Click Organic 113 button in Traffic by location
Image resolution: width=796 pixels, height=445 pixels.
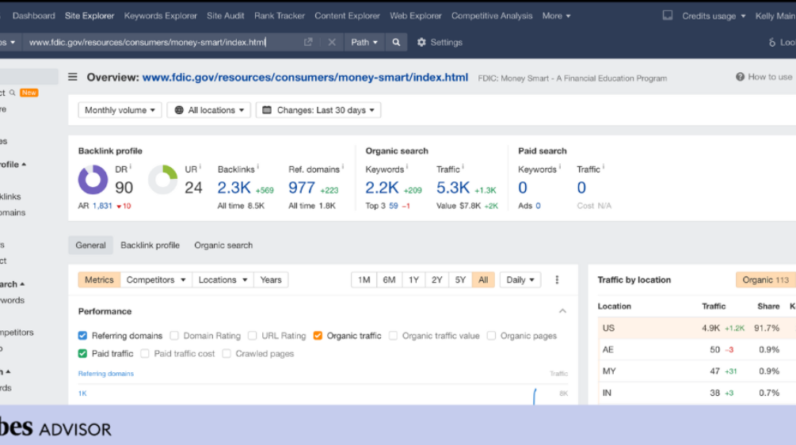[x=766, y=280]
